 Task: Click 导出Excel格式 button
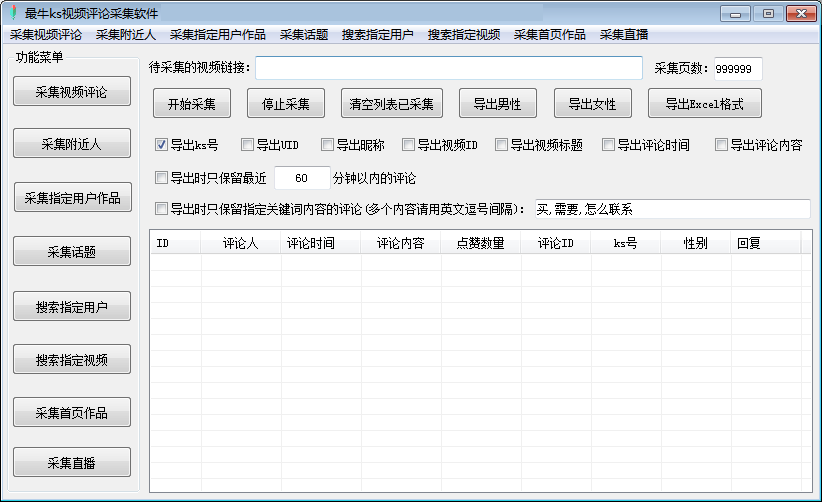click(705, 103)
